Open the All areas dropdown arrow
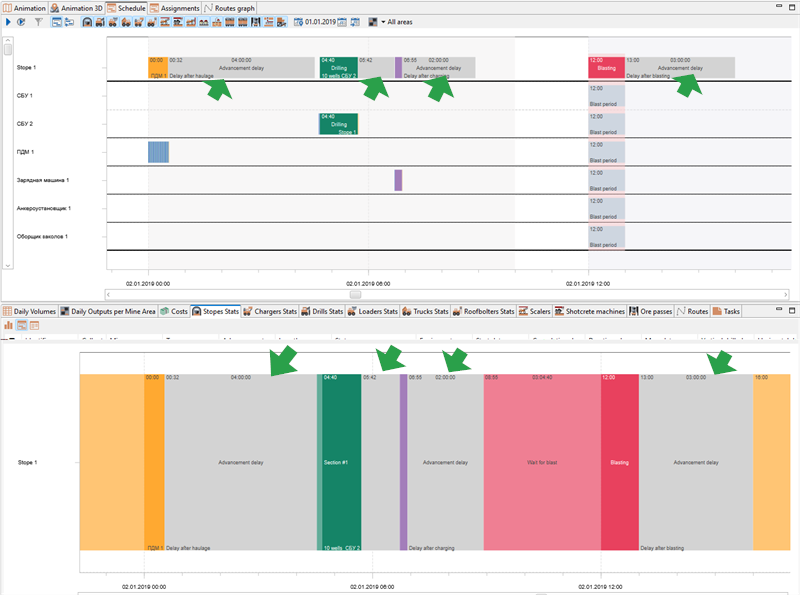 (x=383, y=22)
